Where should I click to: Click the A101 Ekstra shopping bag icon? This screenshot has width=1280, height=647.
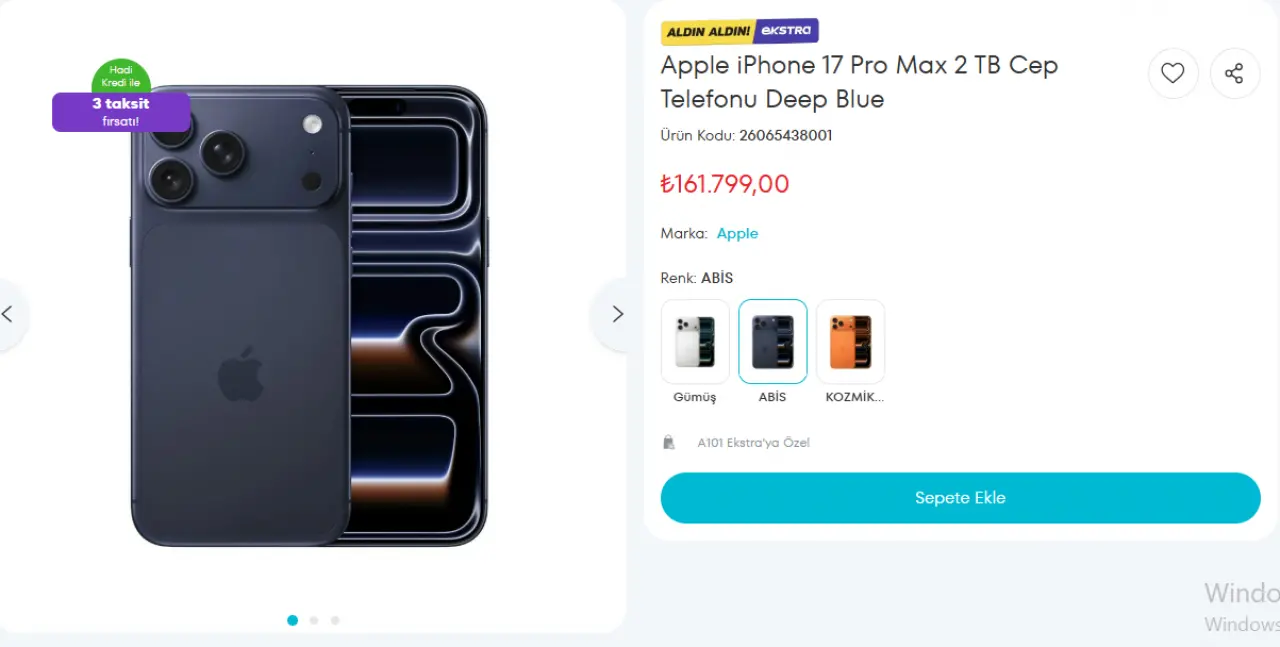[669, 442]
